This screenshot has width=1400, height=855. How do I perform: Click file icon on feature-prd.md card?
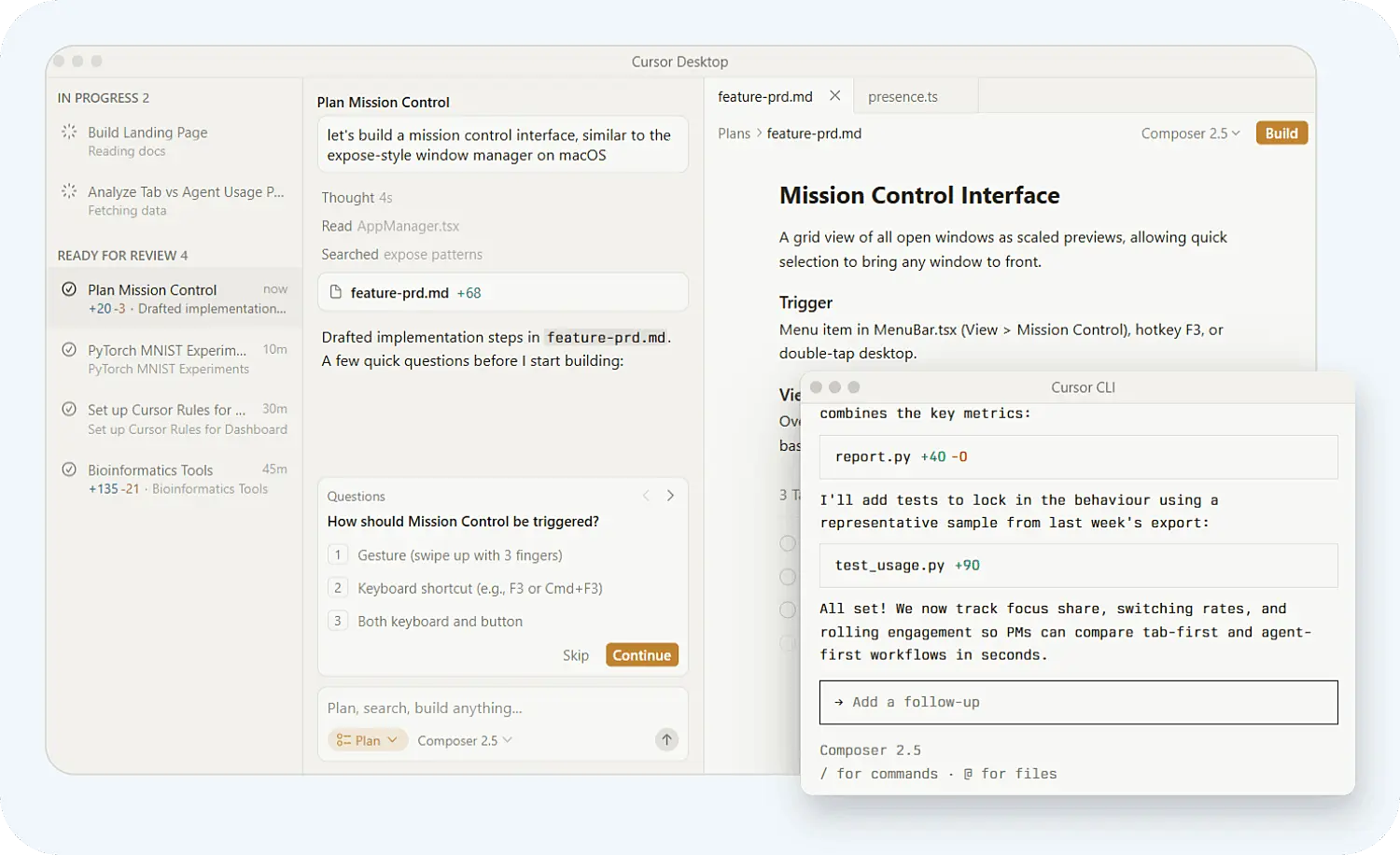[x=336, y=292]
